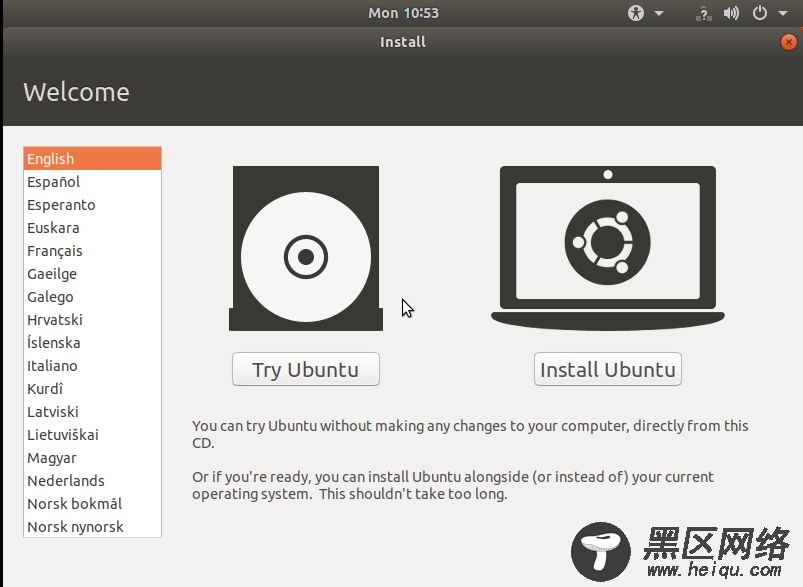Expand the system menu arrow beside power
803x587 pixels.
(783, 13)
